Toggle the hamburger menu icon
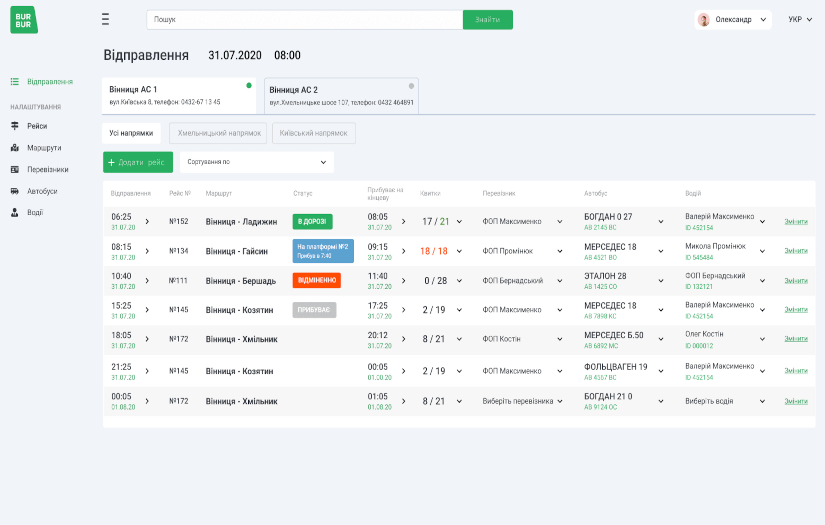Image resolution: width=825 pixels, height=525 pixels. click(105, 19)
